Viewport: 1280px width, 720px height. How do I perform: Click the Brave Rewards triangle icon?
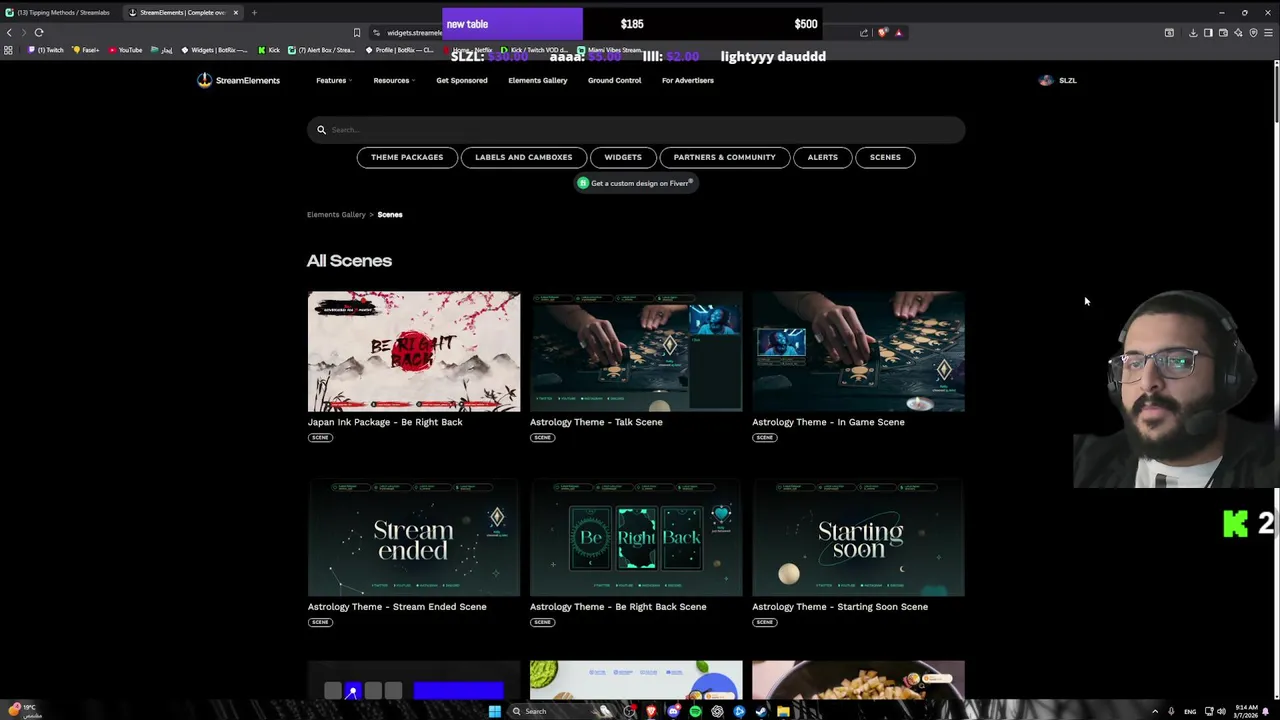898,33
